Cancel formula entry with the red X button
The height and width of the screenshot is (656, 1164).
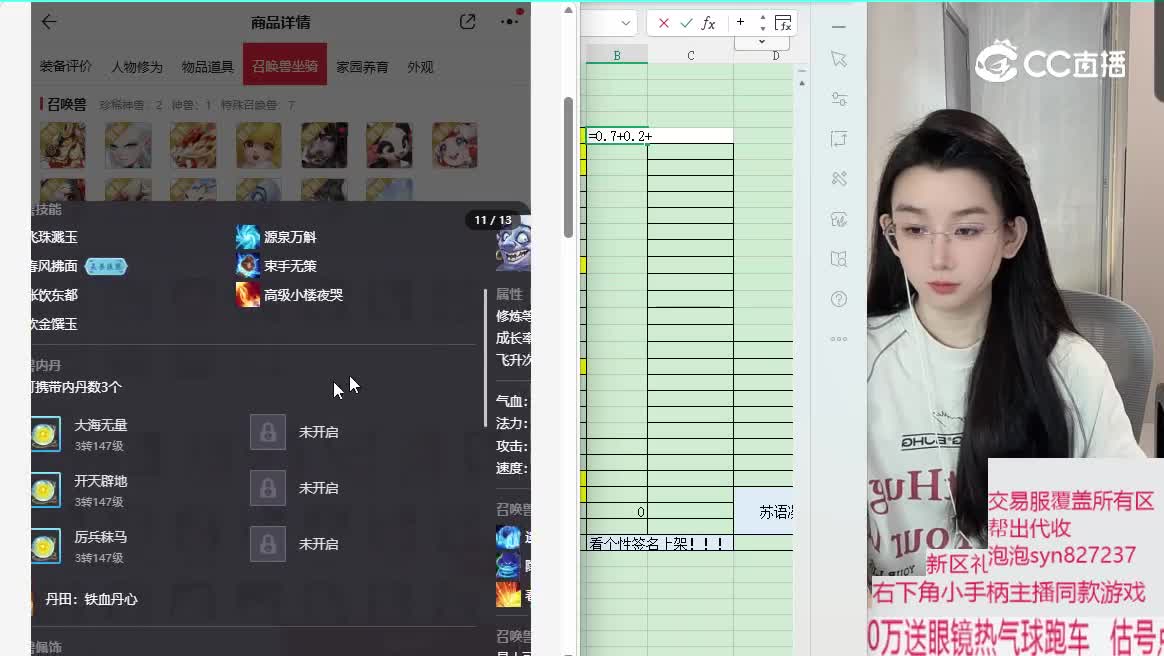click(x=664, y=22)
